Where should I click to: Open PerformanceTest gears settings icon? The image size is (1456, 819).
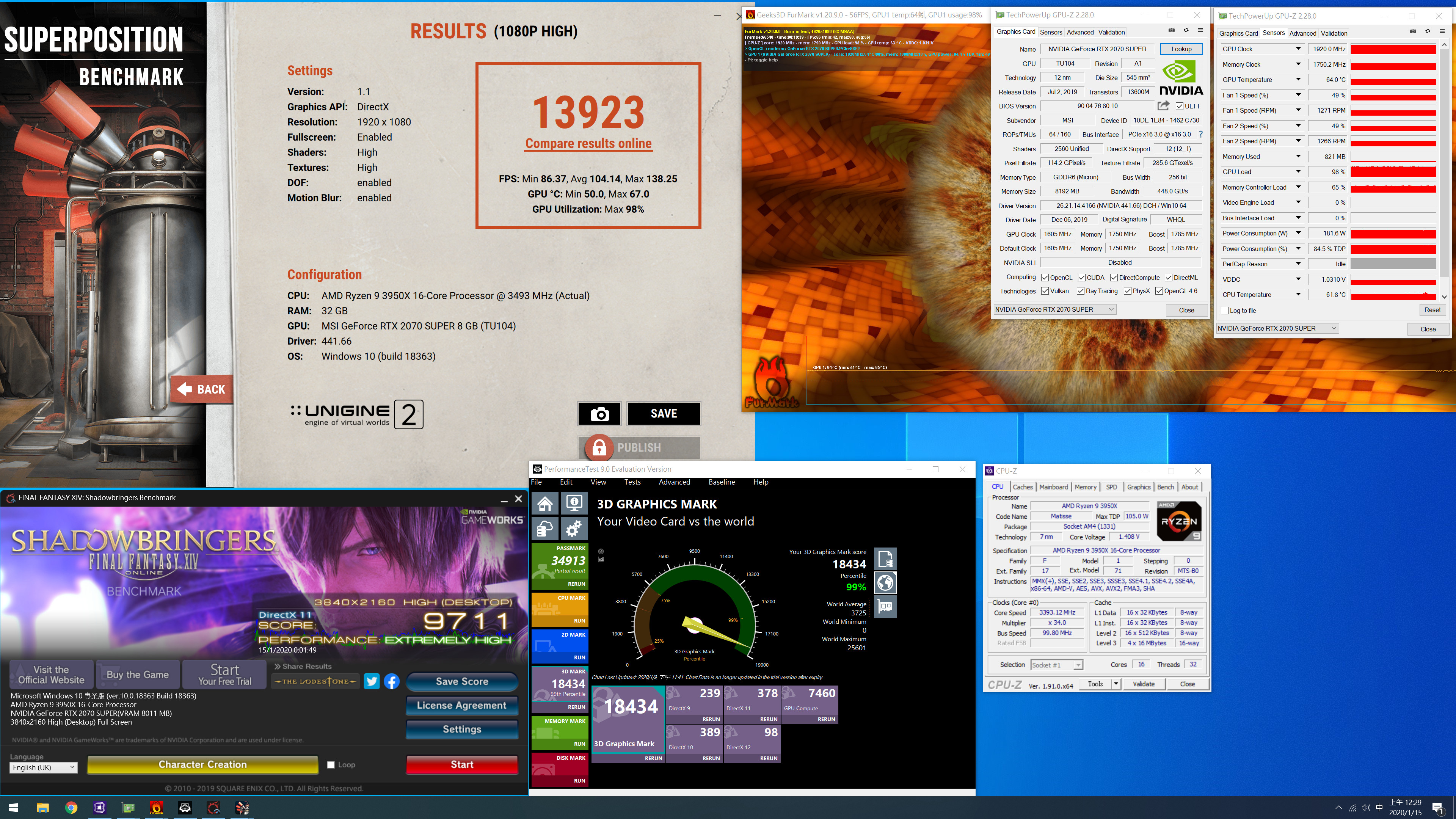coord(574,529)
